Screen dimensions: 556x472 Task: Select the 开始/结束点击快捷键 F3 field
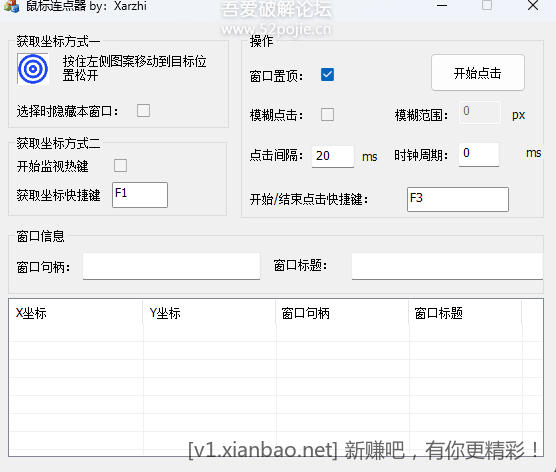coord(457,199)
